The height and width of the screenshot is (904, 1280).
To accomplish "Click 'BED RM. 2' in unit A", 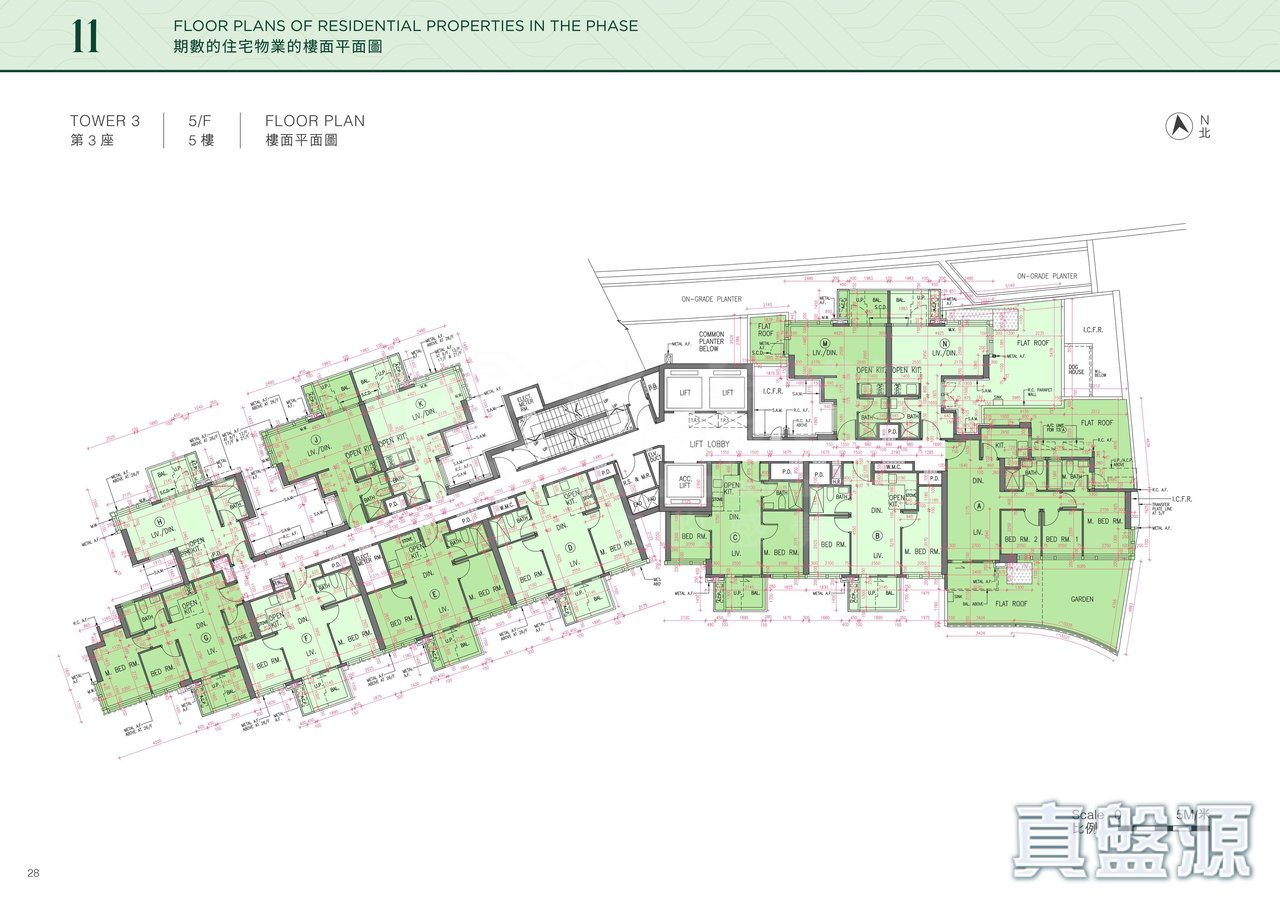I will (1023, 540).
